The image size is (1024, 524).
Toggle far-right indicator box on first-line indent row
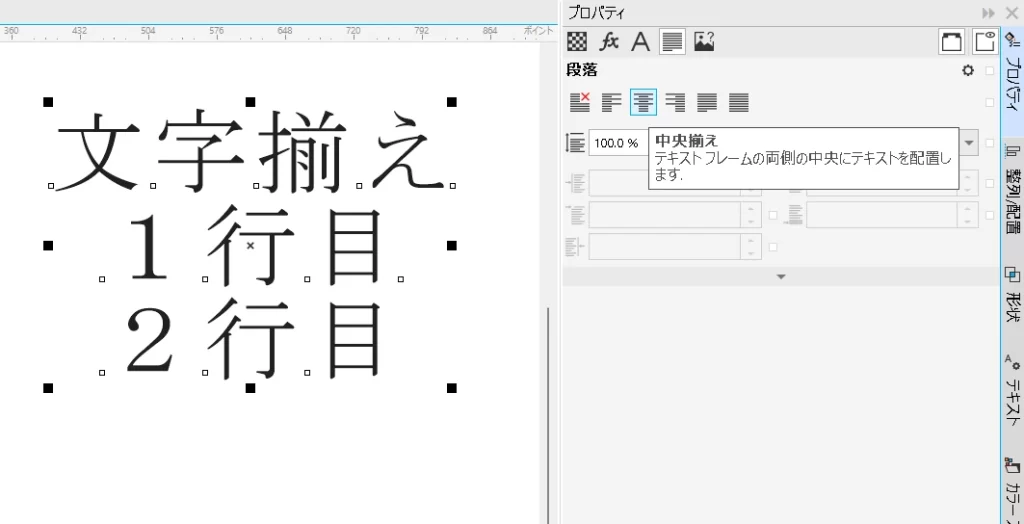(x=990, y=183)
